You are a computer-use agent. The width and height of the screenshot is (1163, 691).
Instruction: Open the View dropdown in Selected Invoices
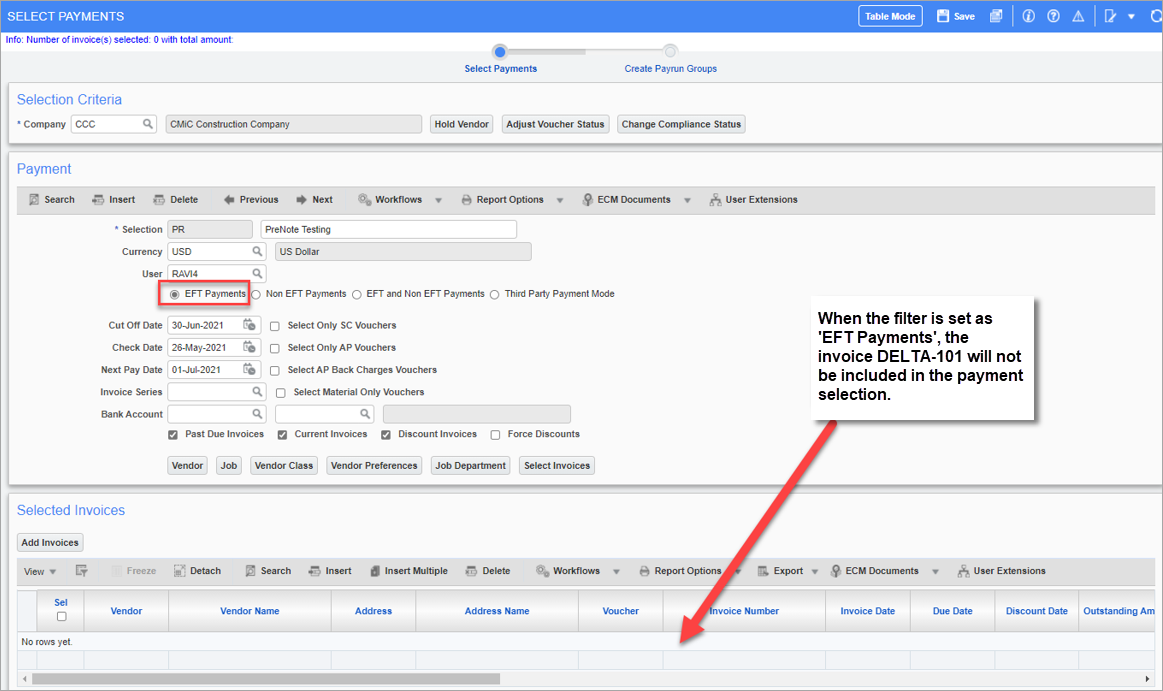40,571
